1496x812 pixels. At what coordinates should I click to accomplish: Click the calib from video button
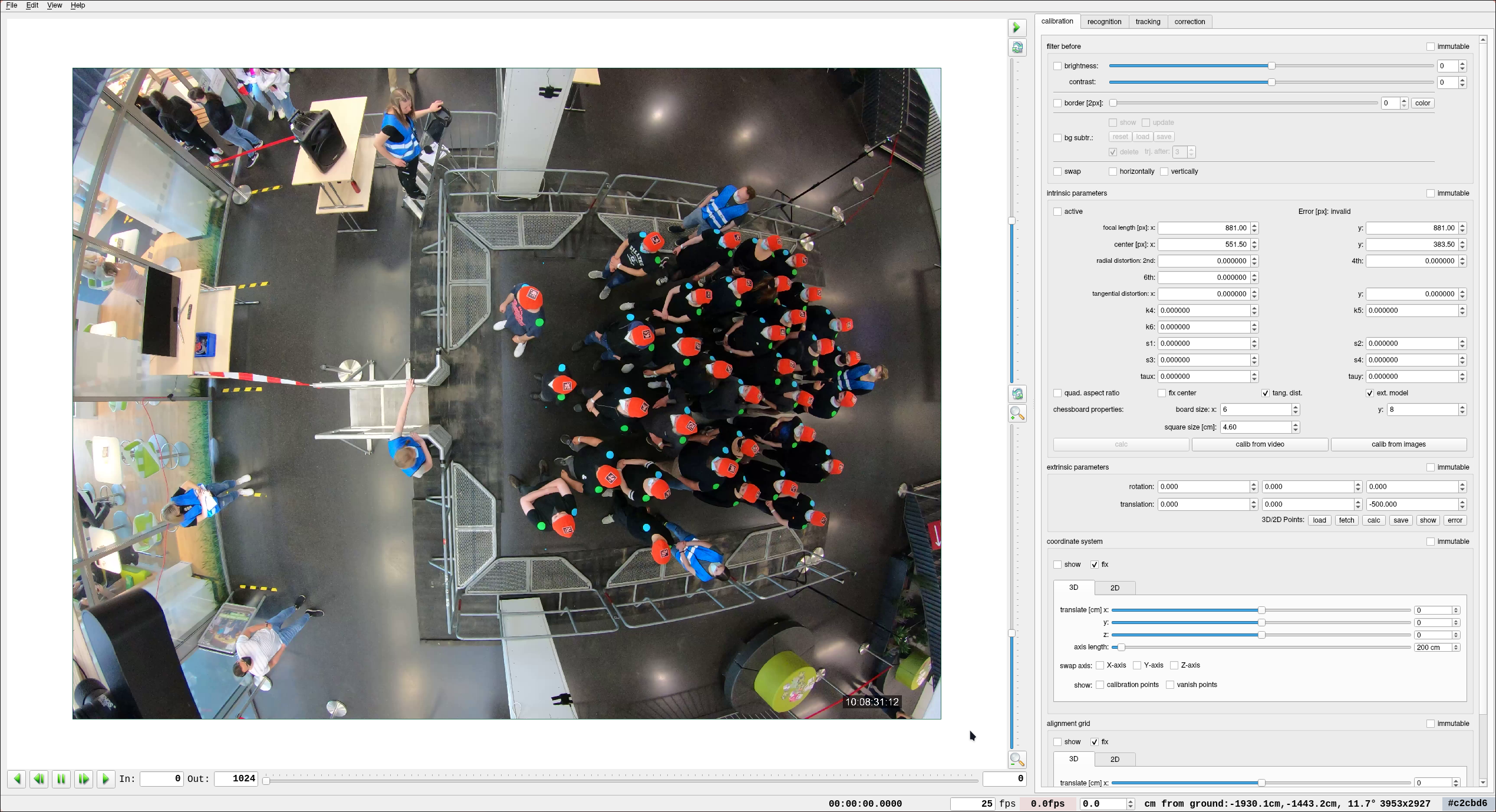pyautogui.click(x=1260, y=444)
